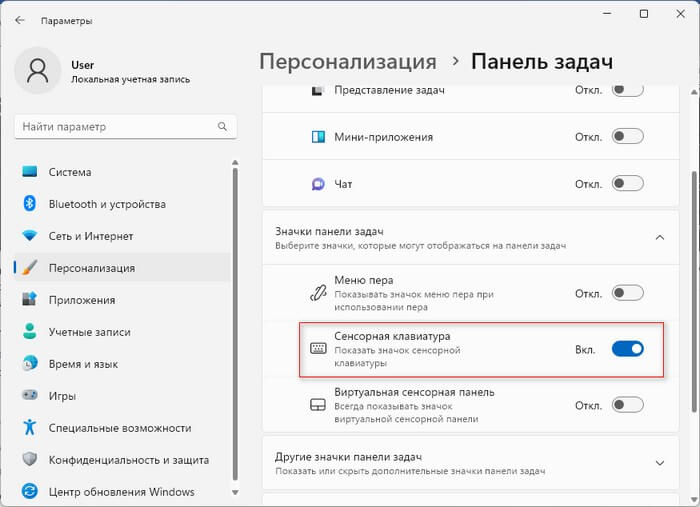This screenshot has height=507, width=700.
Task: Minimize the Параметры window
Action: tap(607, 14)
